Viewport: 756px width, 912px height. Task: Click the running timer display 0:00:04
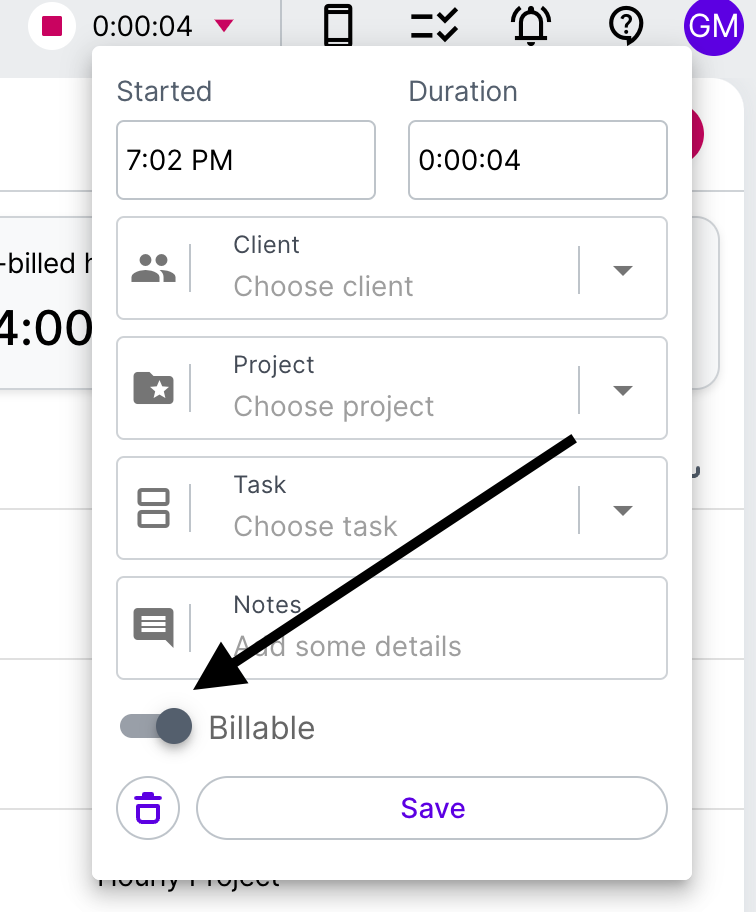(x=142, y=26)
